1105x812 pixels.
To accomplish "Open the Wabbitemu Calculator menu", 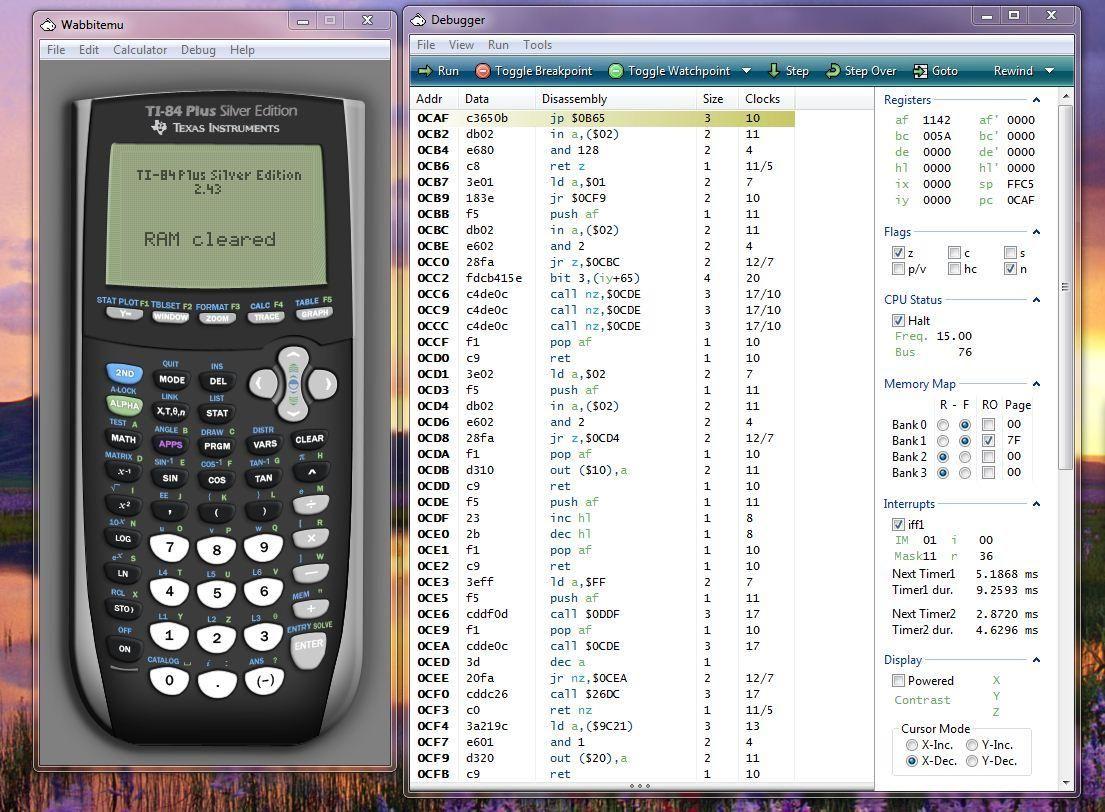I will (140, 49).
